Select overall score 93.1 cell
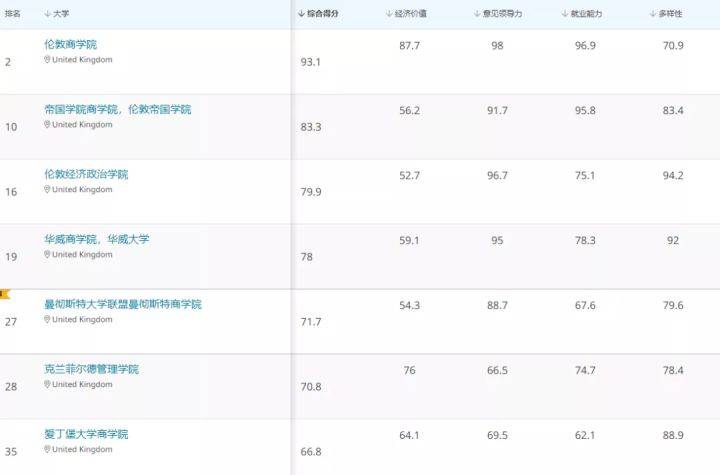This screenshot has width=720, height=475. coord(310,62)
